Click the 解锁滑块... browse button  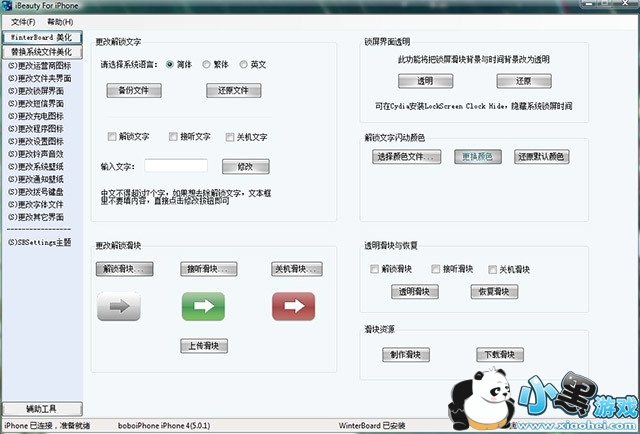[x=124, y=269]
